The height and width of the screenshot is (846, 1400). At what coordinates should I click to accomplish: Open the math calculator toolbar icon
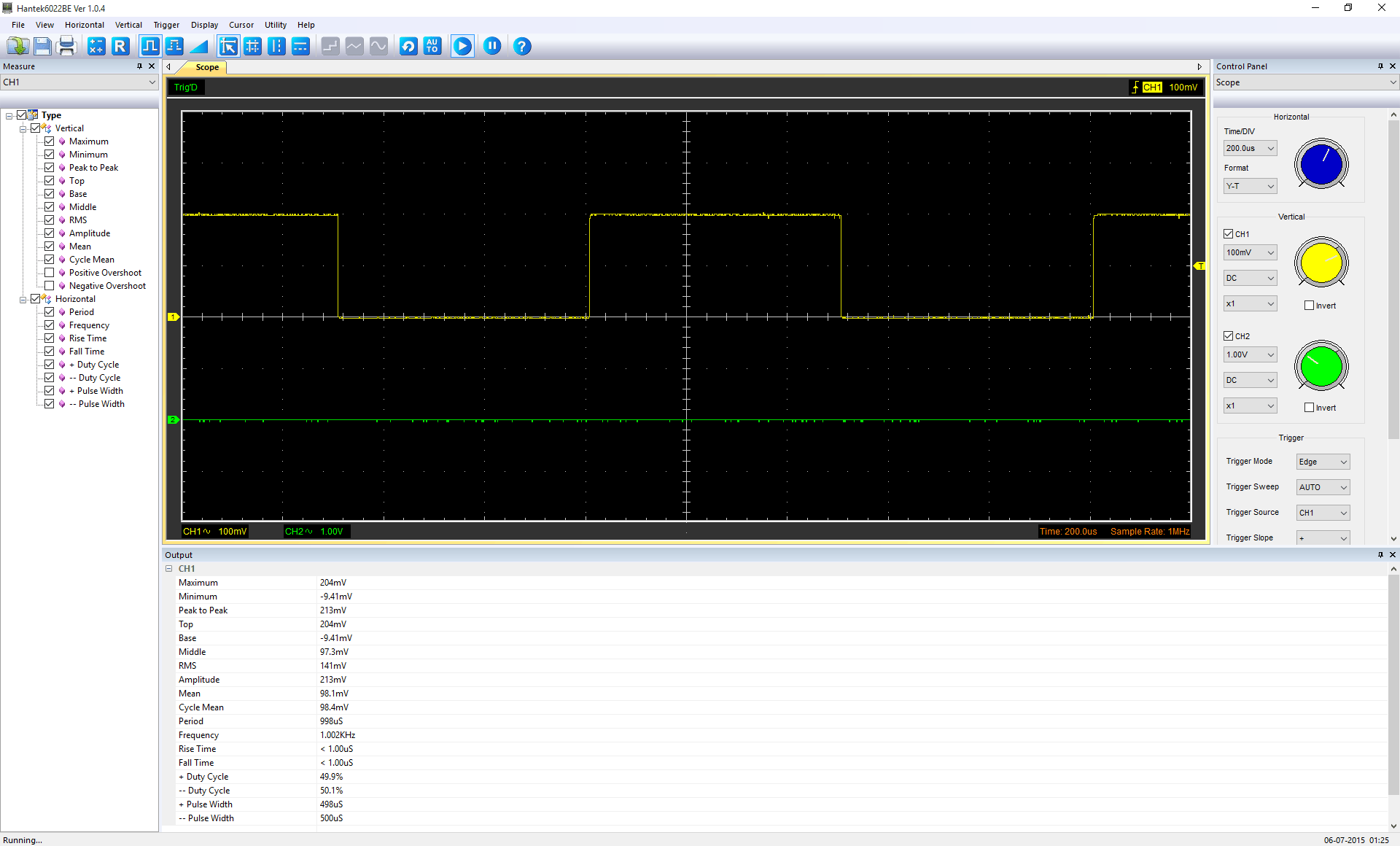pos(96,47)
